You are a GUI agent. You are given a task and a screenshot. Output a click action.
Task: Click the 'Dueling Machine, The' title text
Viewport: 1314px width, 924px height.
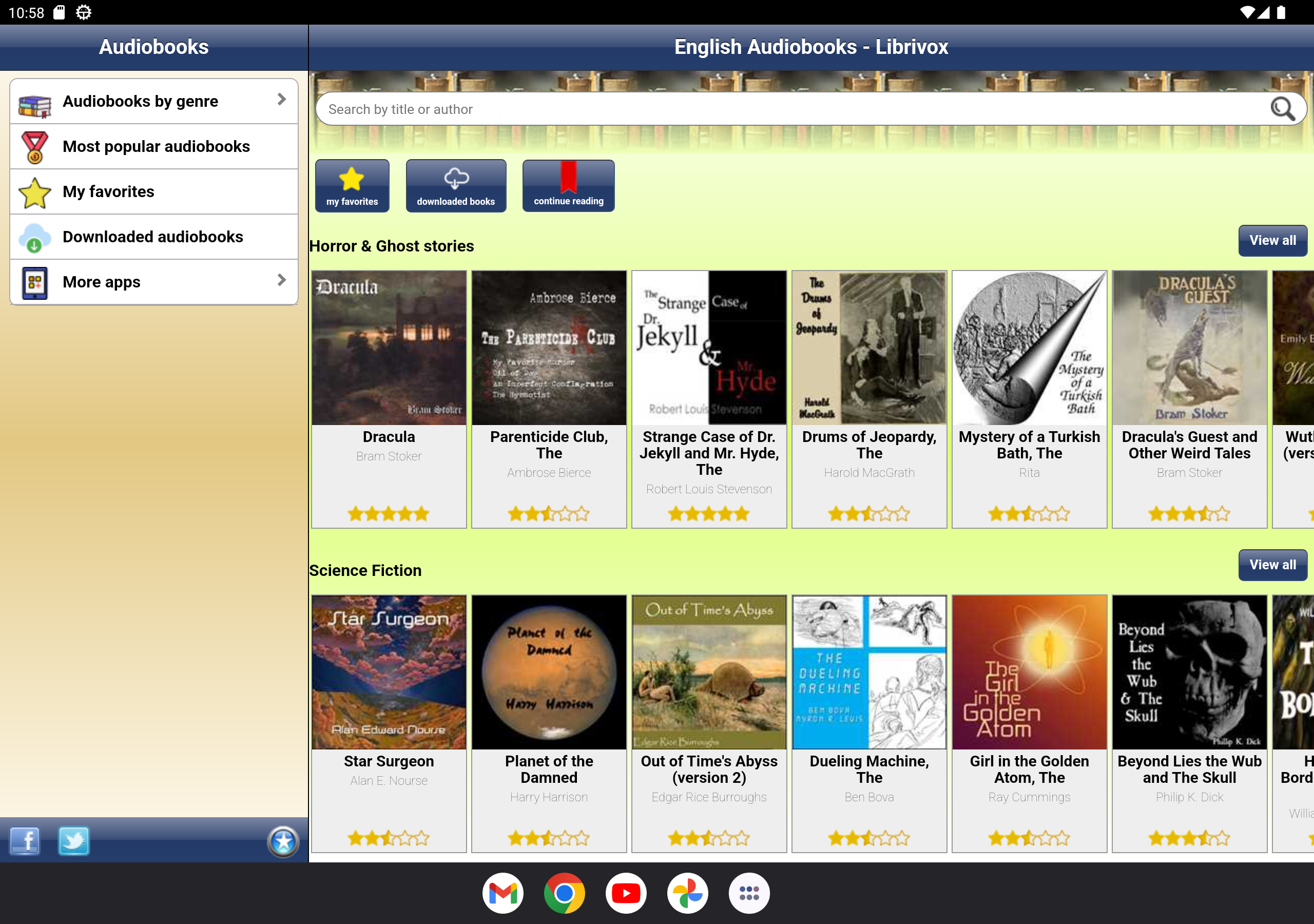point(869,769)
